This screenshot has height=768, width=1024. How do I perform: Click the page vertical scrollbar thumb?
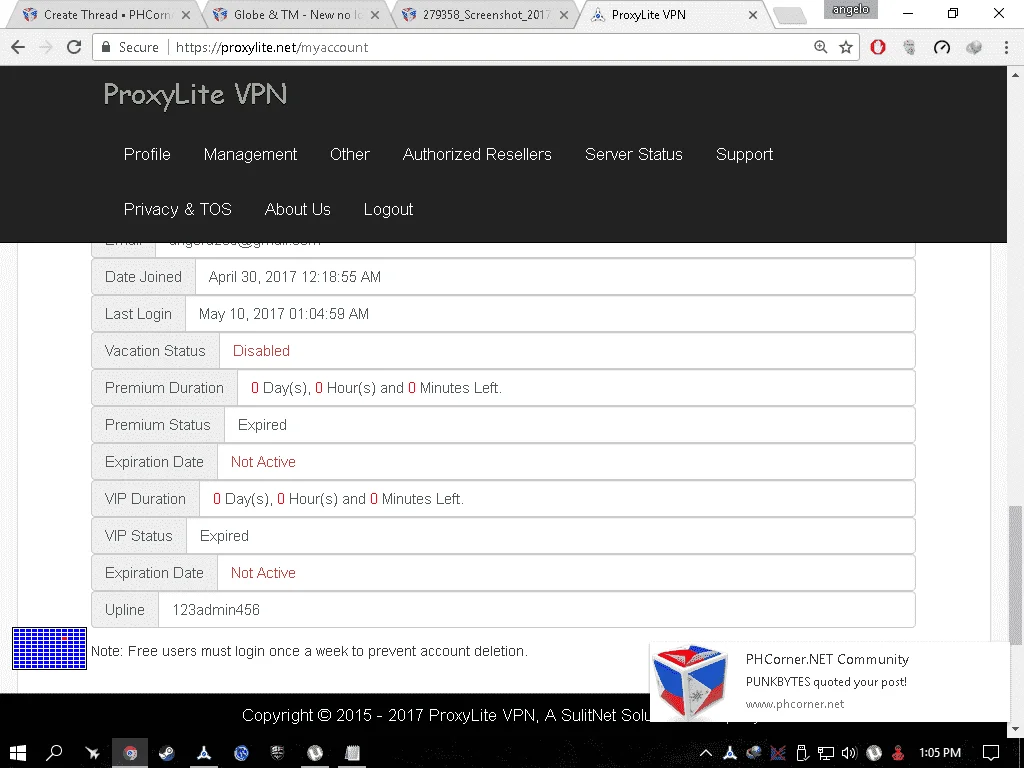tap(1015, 575)
